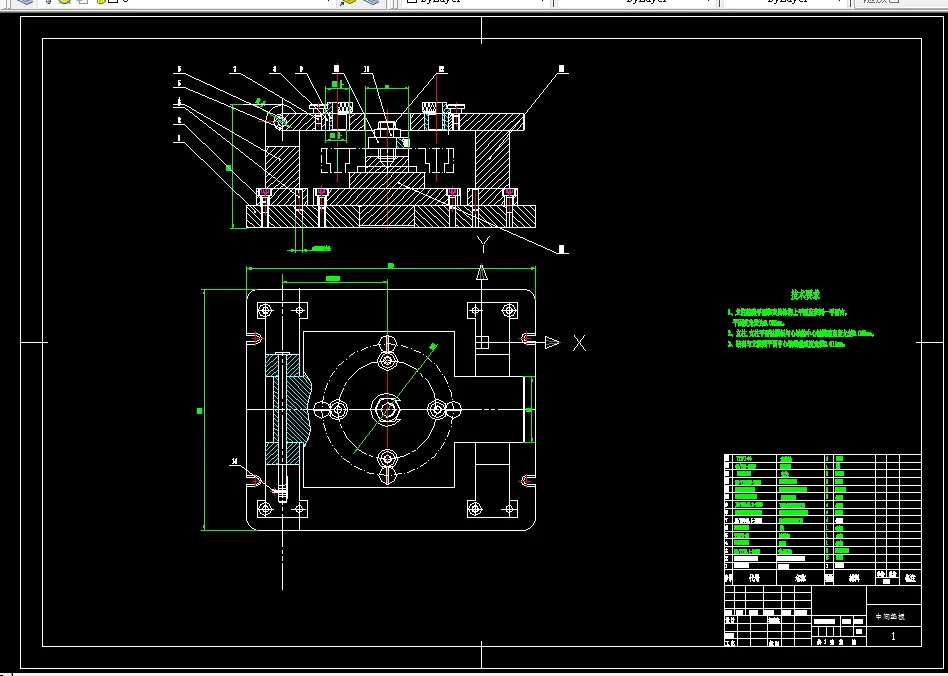Select balloon number 11 above the section view

pos(366,70)
